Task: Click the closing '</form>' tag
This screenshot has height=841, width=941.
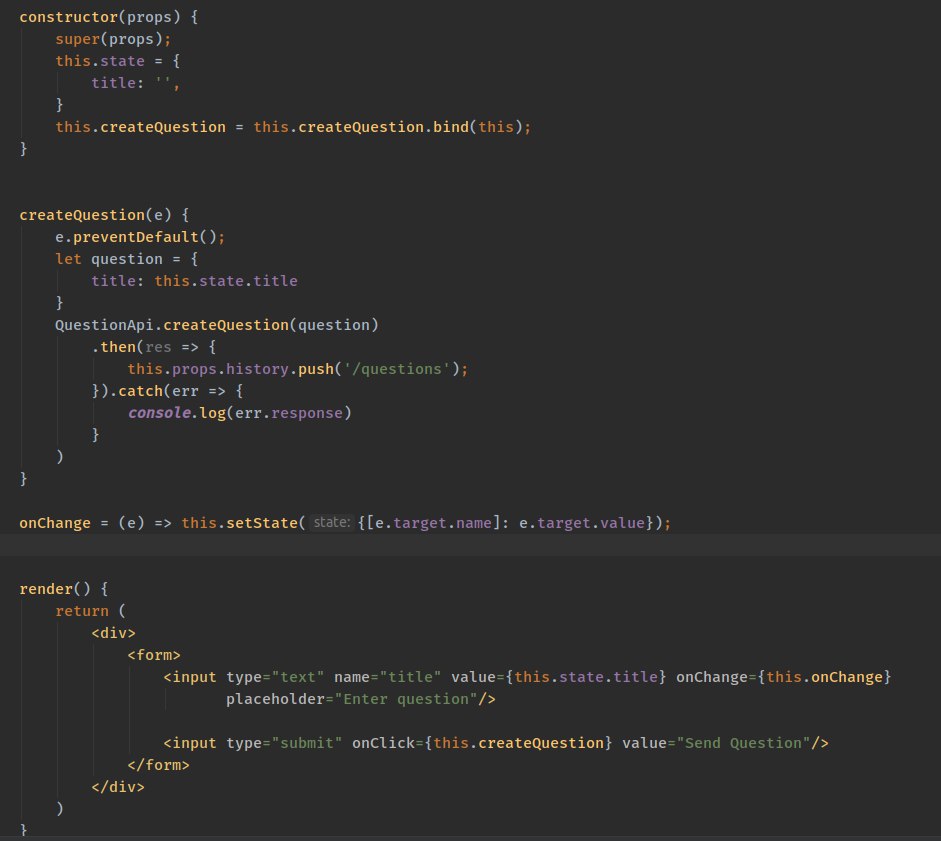Action: click(x=158, y=765)
